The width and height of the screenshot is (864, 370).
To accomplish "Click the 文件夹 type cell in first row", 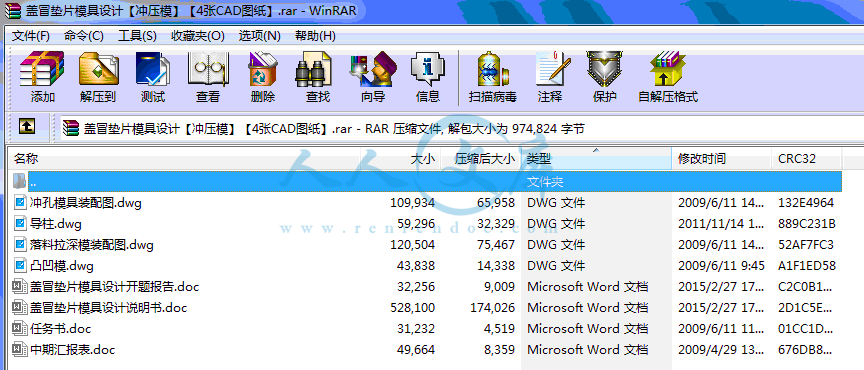I will [545, 181].
